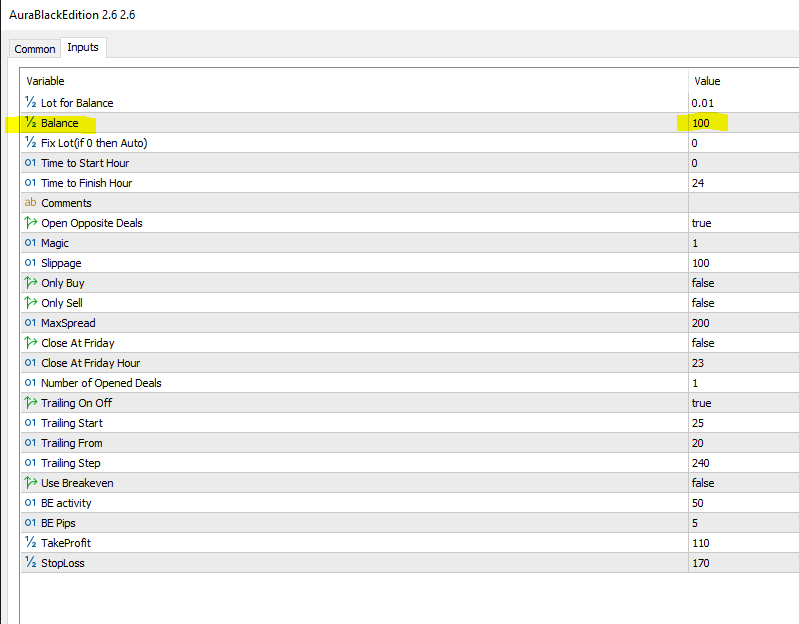Click the Value column header
The height and width of the screenshot is (624, 799).
(x=707, y=81)
